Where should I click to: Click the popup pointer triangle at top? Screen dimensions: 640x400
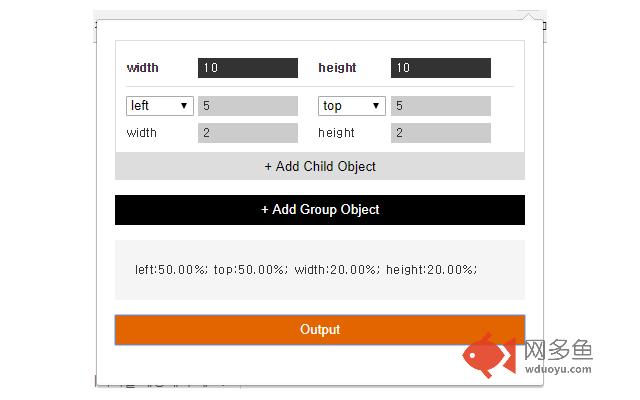pos(529,16)
